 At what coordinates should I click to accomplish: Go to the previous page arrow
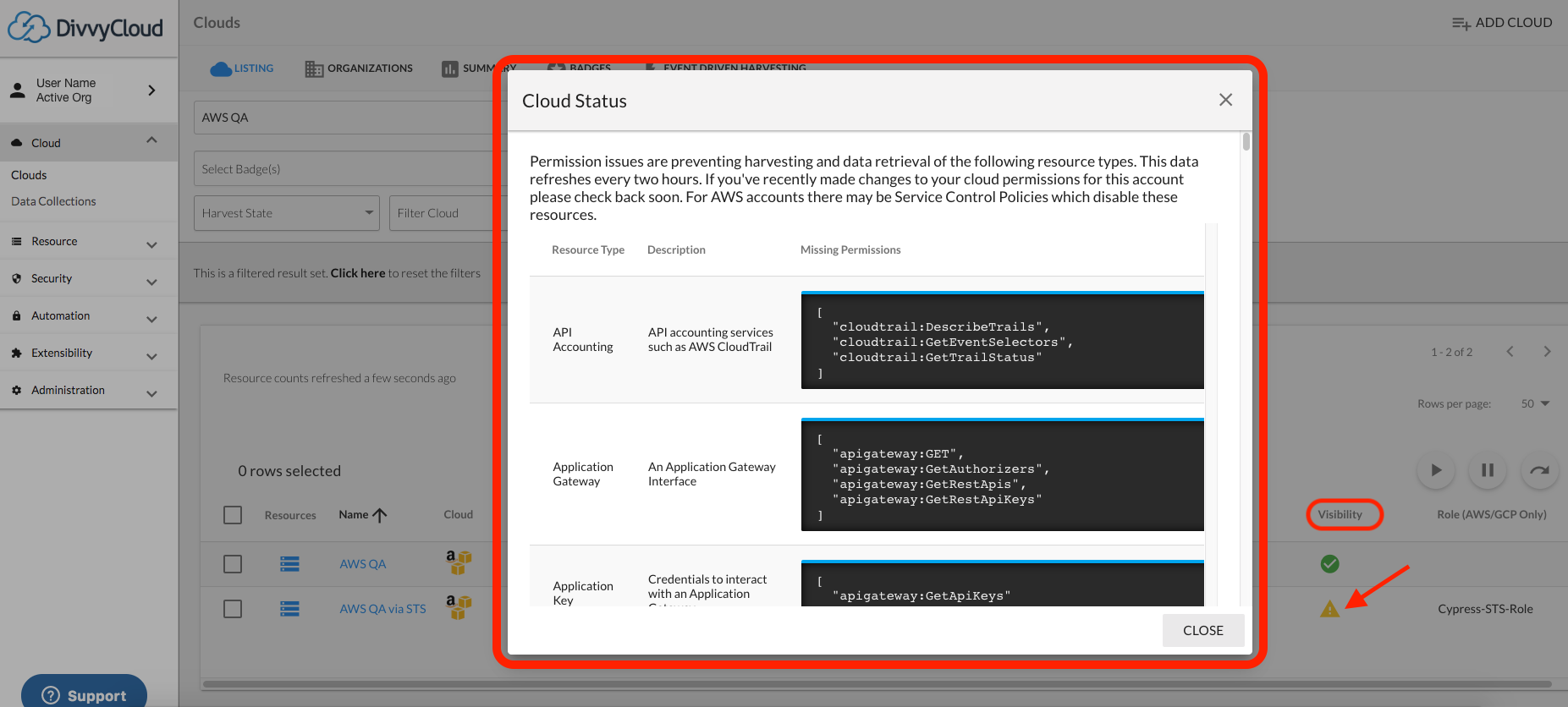(x=1510, y=352)
